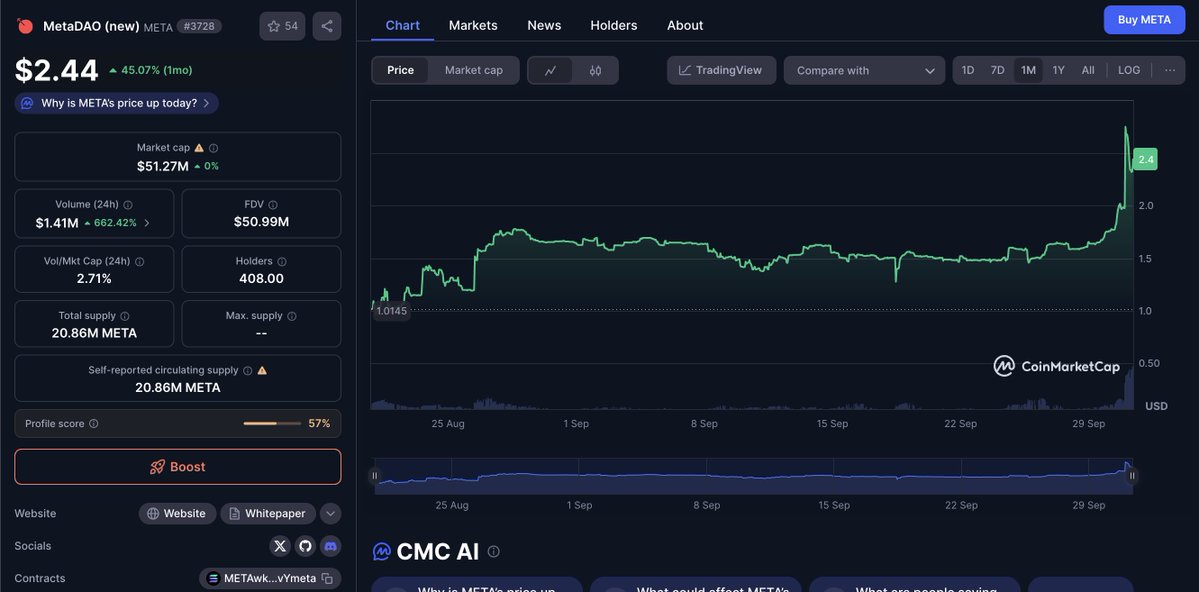Viewport: 1199px width, 592px height.
Task: Open About tab
Action: coord(685,25)
